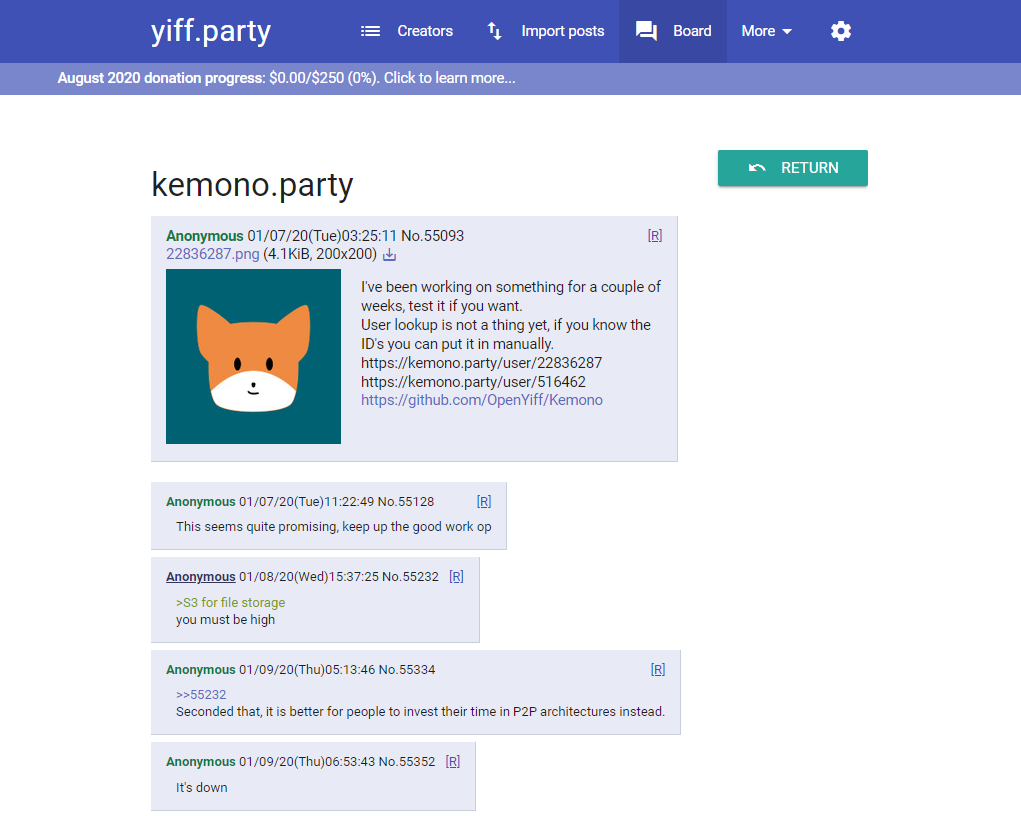Click [R] reply link on post No.55232
1021x816 pixels.
click(456, 576)
